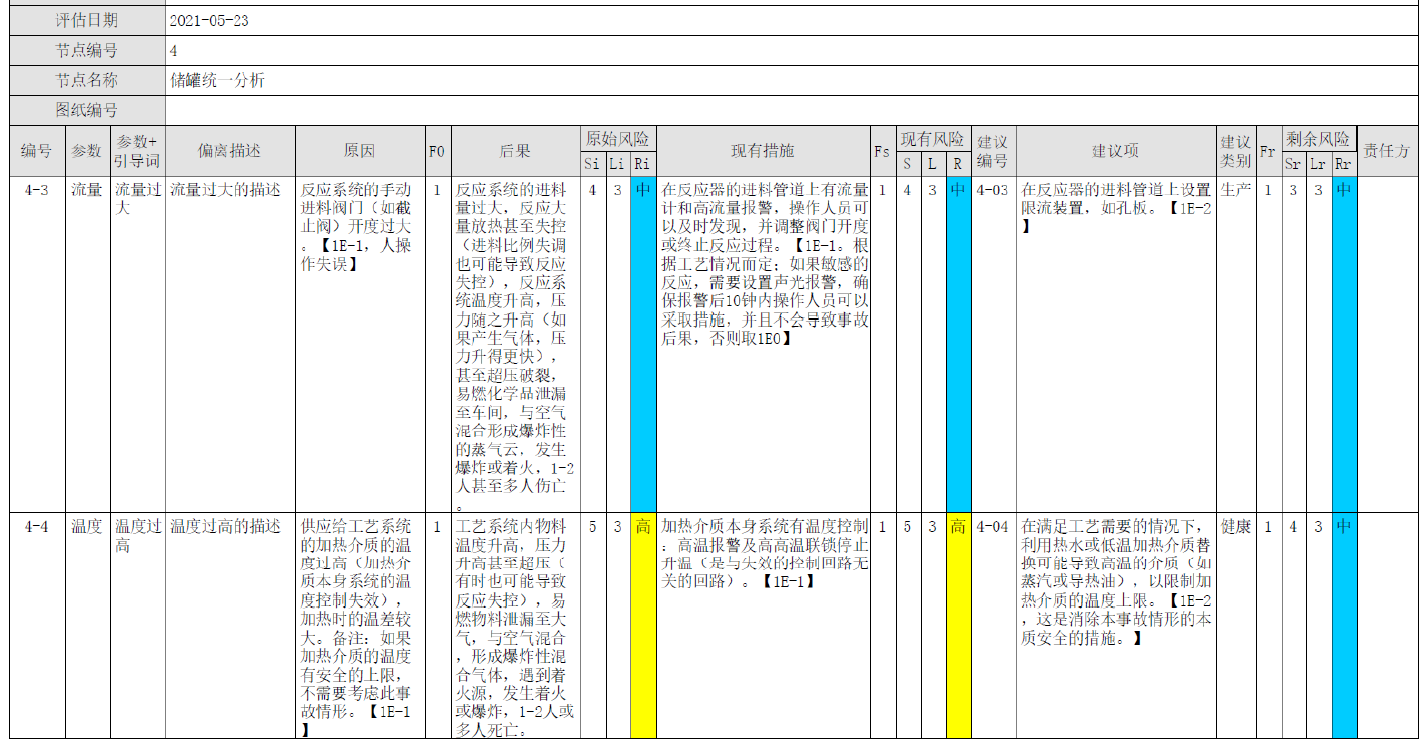Select the Ri sub-header
Viewport: 1428px width, 746px height.
(642, 164)
